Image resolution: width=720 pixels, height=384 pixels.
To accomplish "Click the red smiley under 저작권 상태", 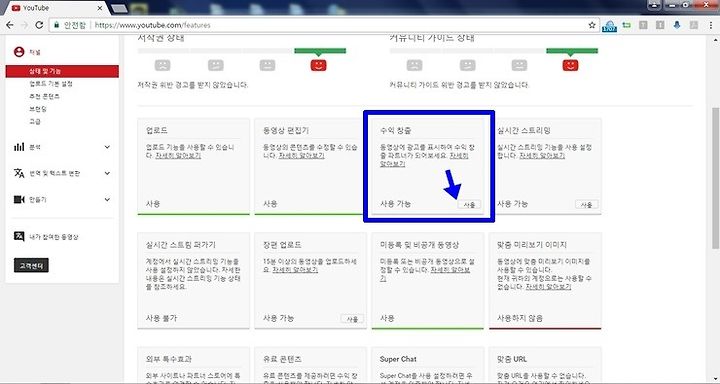I will click(x=318, y=65).
